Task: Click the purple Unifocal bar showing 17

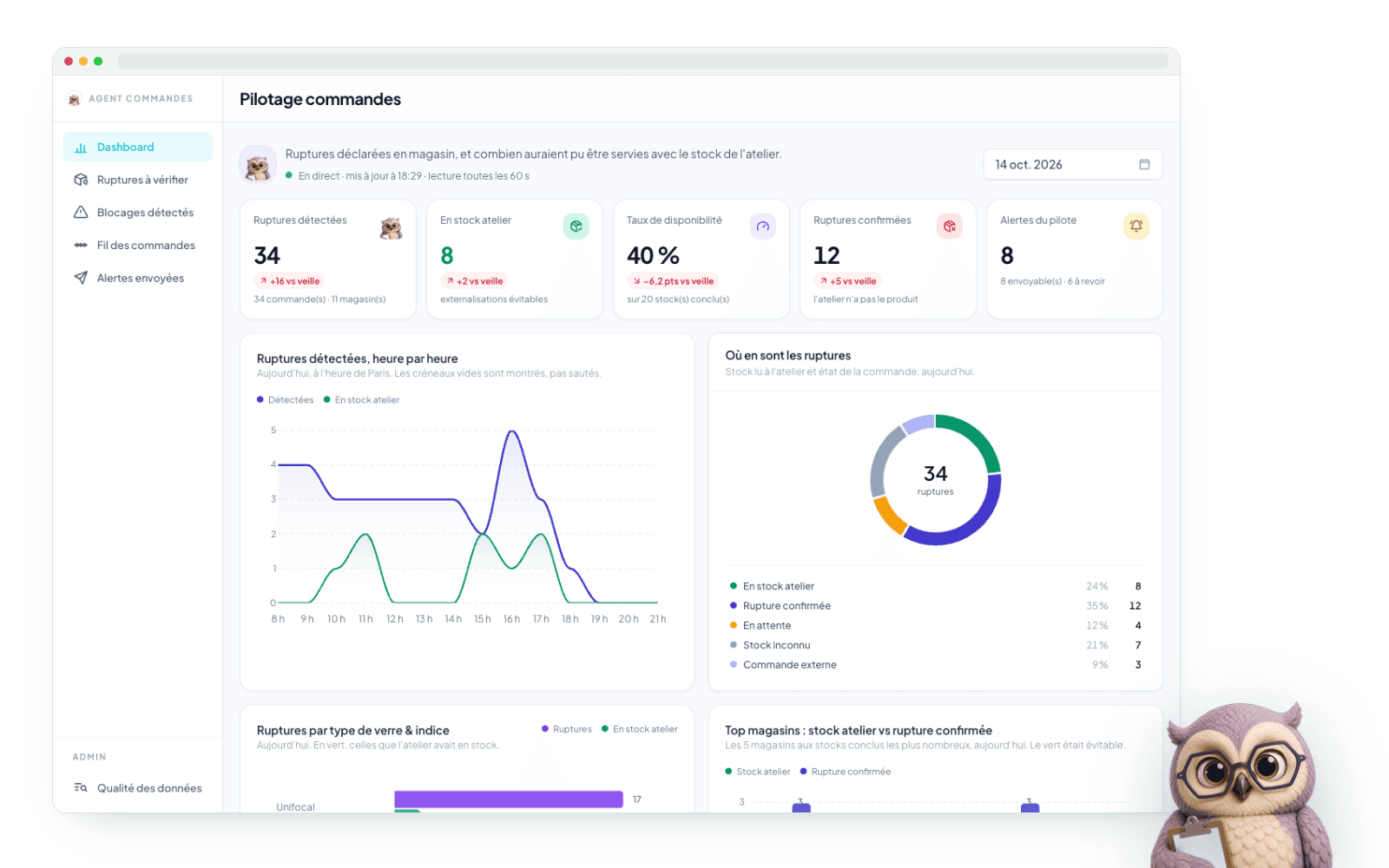Action: tap(509, 799)
